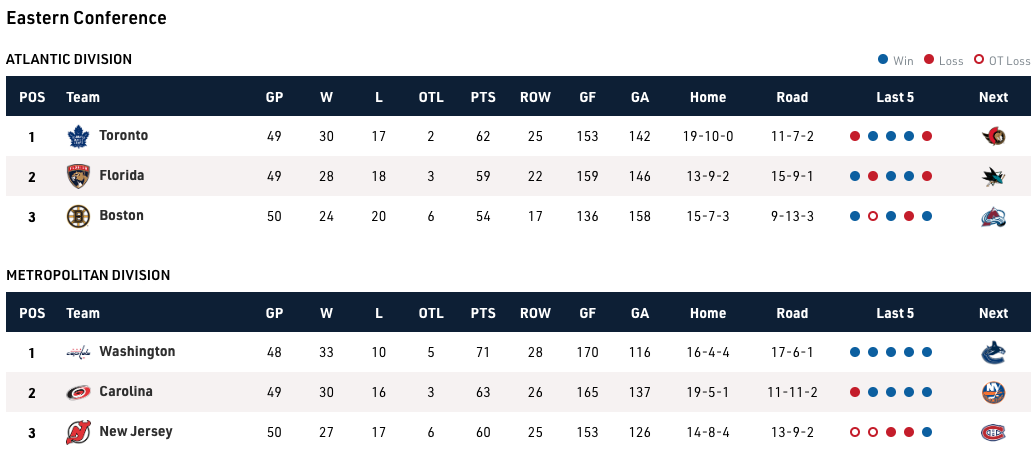Click the Carolina Hurricanes team logo
The width and height of the screenshot is (1035, 475).
(x=78, y=392)
